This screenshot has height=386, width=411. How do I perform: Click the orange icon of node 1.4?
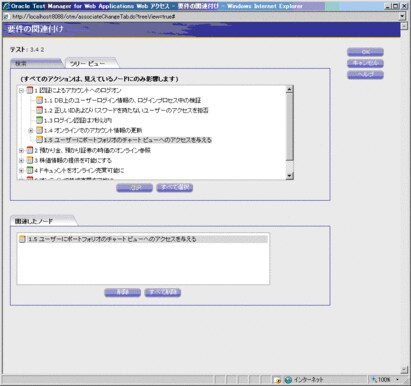pyautogui.click(x=39, y=130)
